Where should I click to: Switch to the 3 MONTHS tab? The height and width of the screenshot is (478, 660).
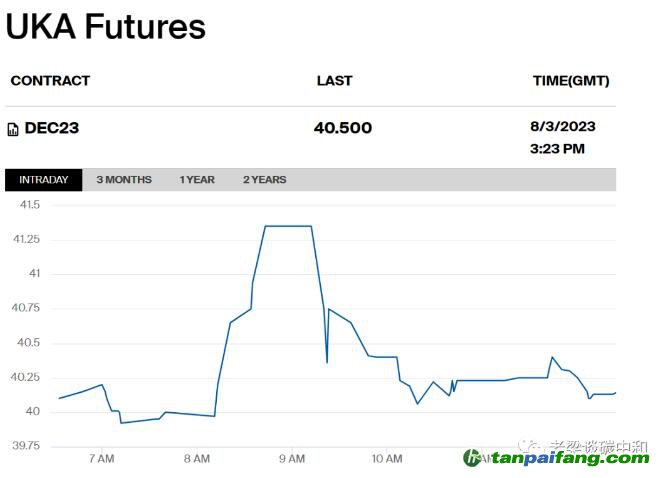124,180
